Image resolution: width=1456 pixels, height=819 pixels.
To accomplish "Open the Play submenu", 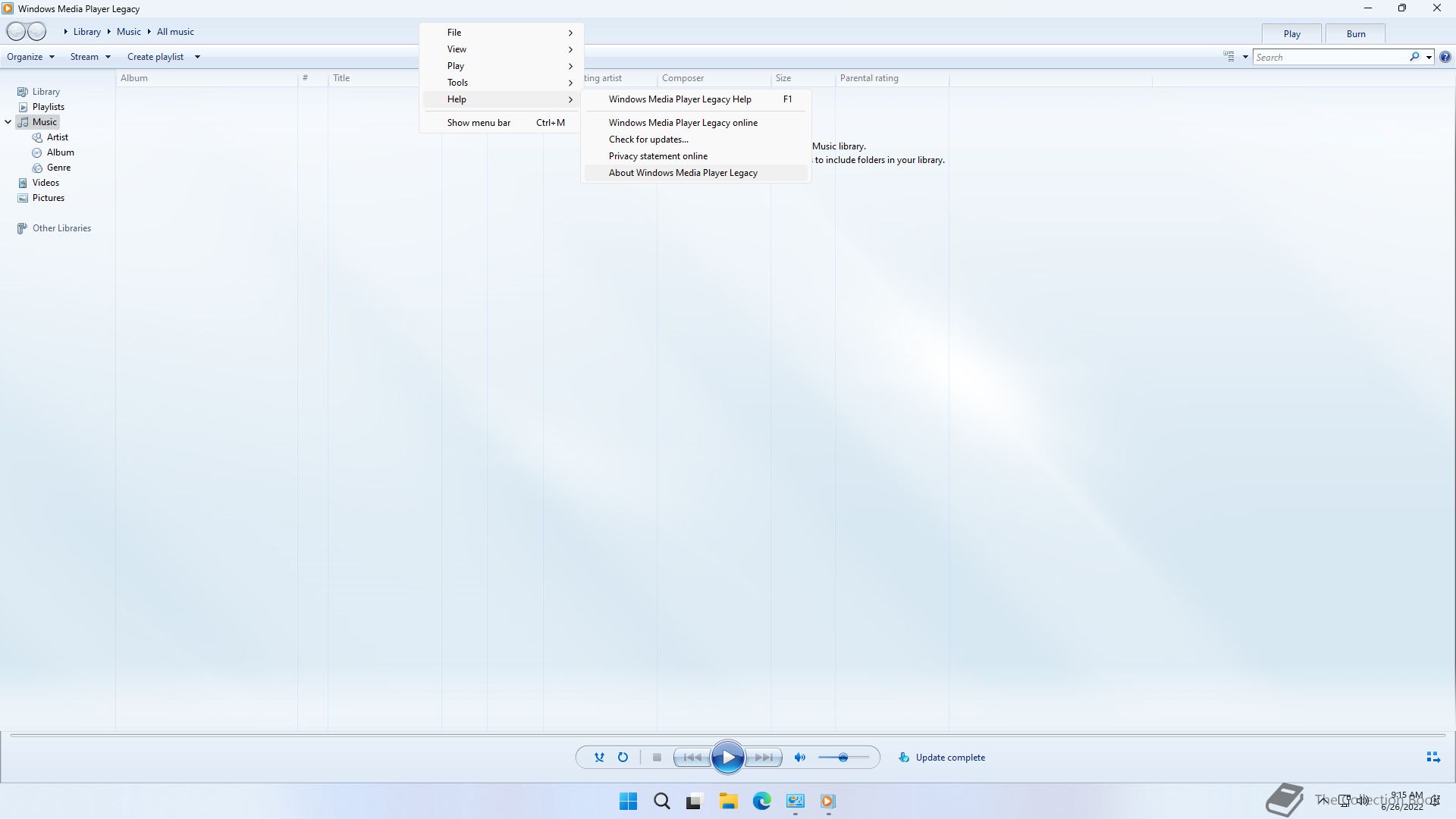I will [x=501, y=66].
